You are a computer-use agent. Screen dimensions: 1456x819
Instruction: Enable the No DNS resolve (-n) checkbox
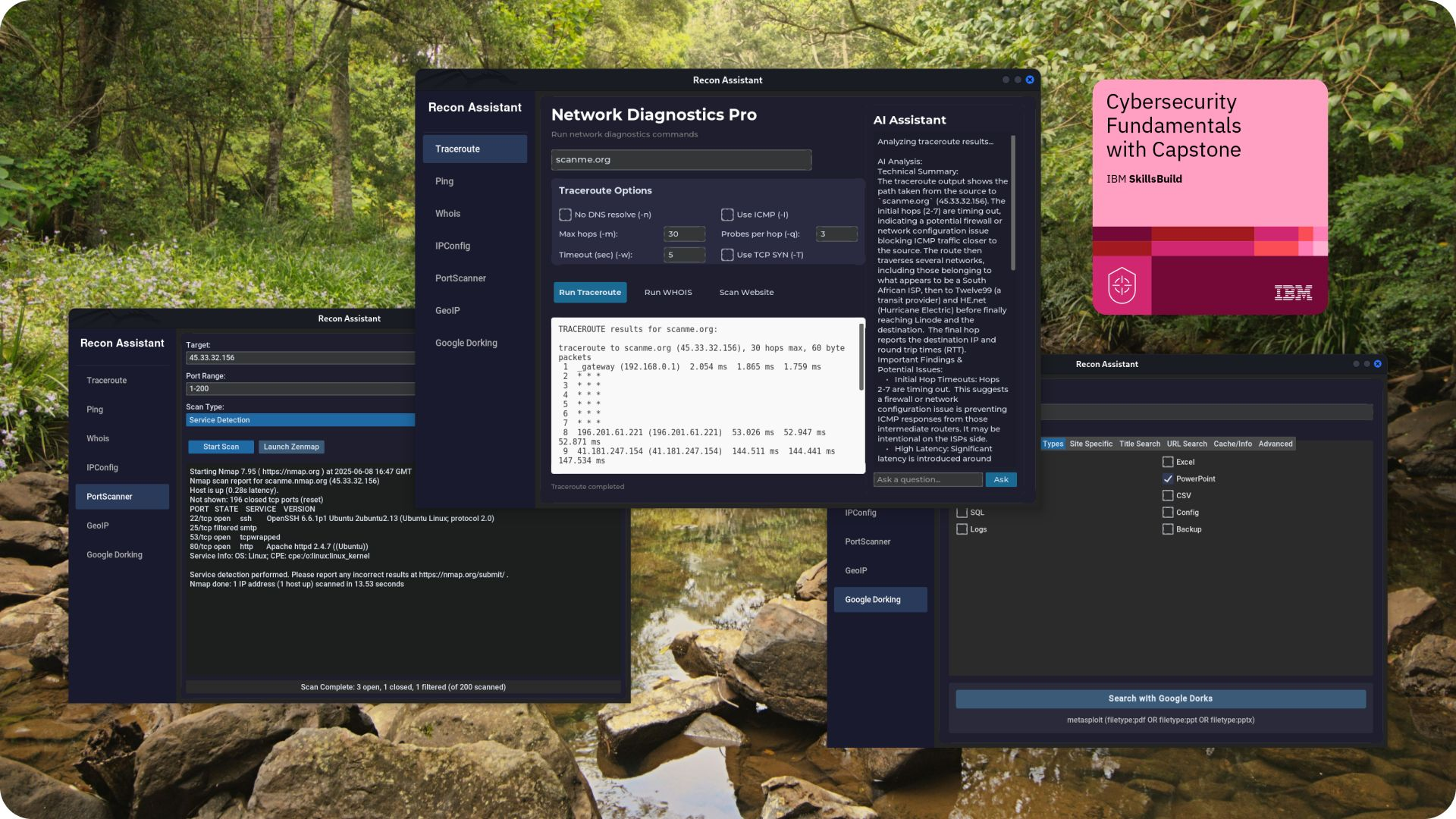(x=565, y=215)
